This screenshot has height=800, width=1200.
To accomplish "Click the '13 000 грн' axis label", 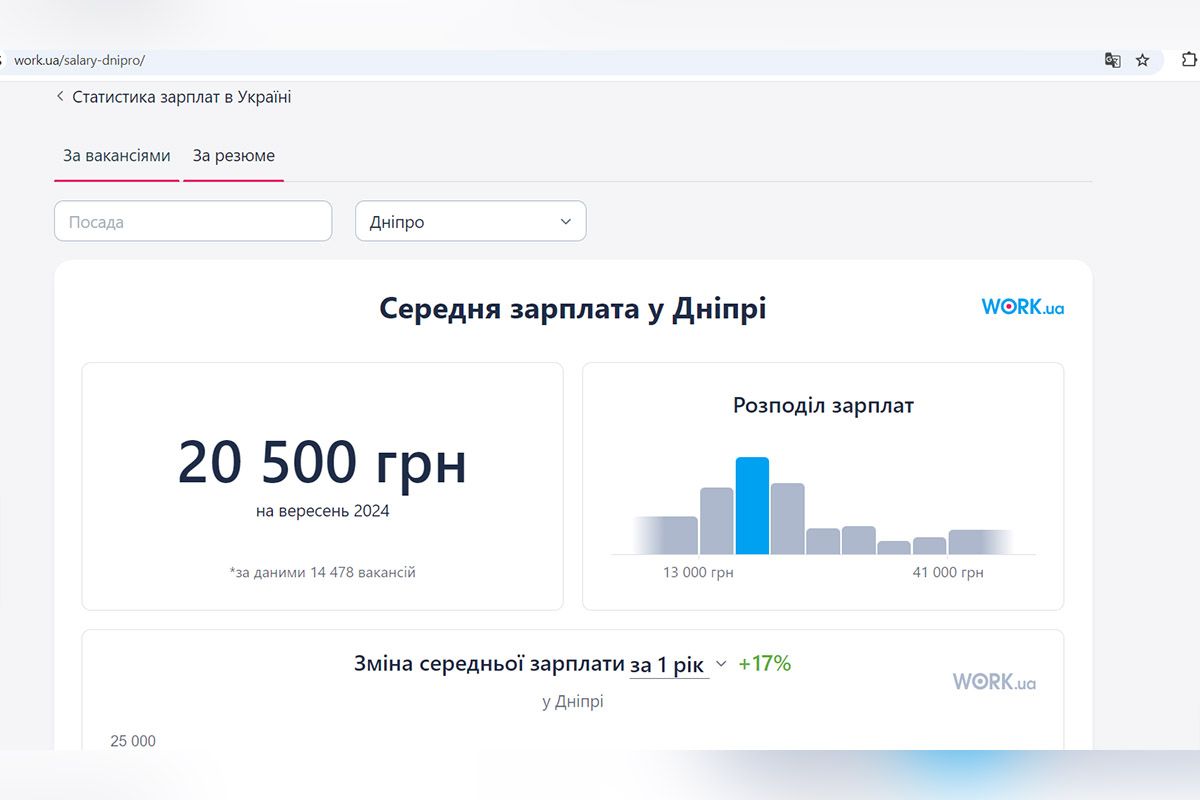I will 697,572.
